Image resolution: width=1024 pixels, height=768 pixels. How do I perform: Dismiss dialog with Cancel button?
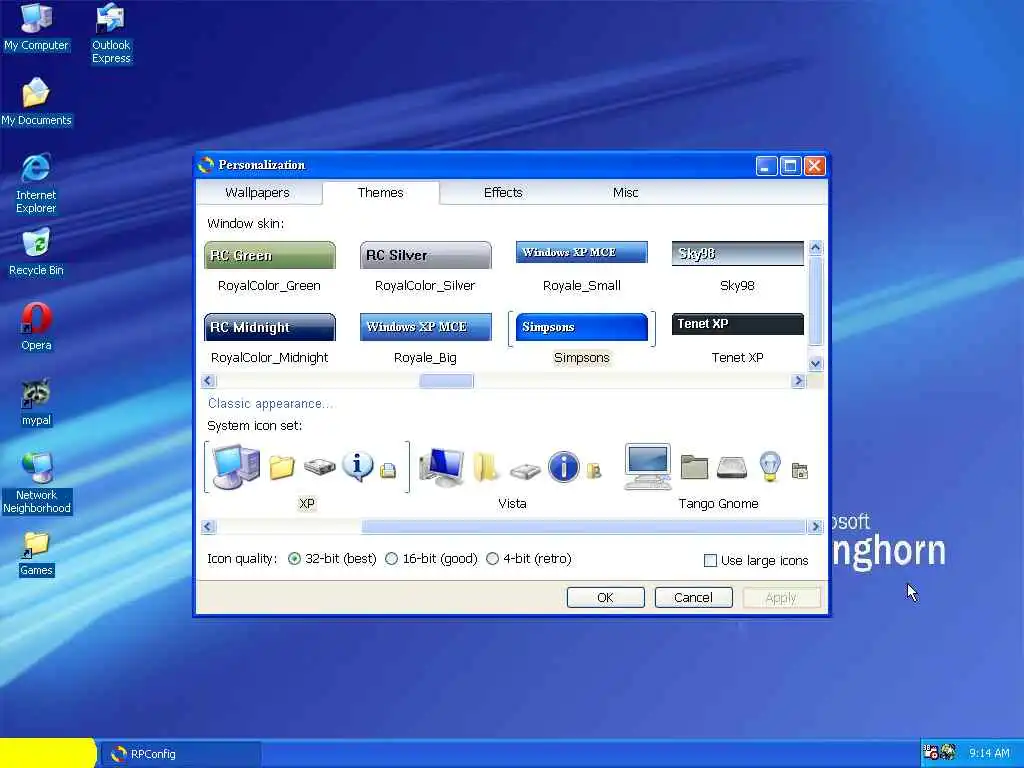[694, 598]
